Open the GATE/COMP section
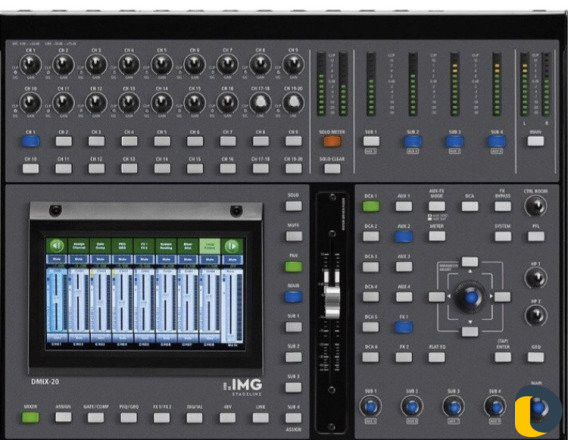 (x=96, y=418)
